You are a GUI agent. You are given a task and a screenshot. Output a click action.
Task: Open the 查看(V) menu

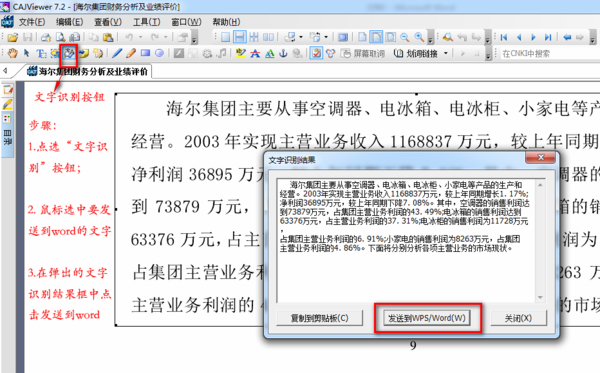pyautogui.click(x=108, y=22)
